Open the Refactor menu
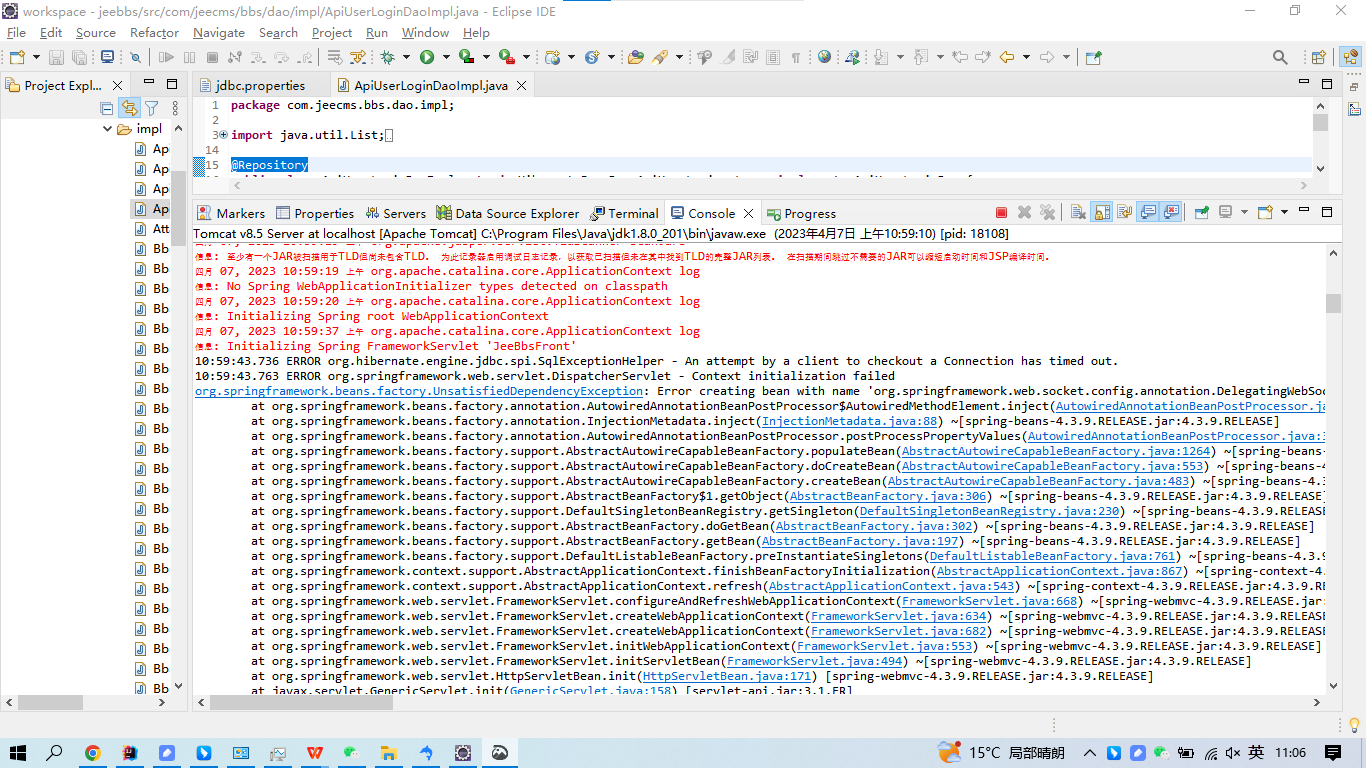The image size is (1366, 768). [154, 33]
